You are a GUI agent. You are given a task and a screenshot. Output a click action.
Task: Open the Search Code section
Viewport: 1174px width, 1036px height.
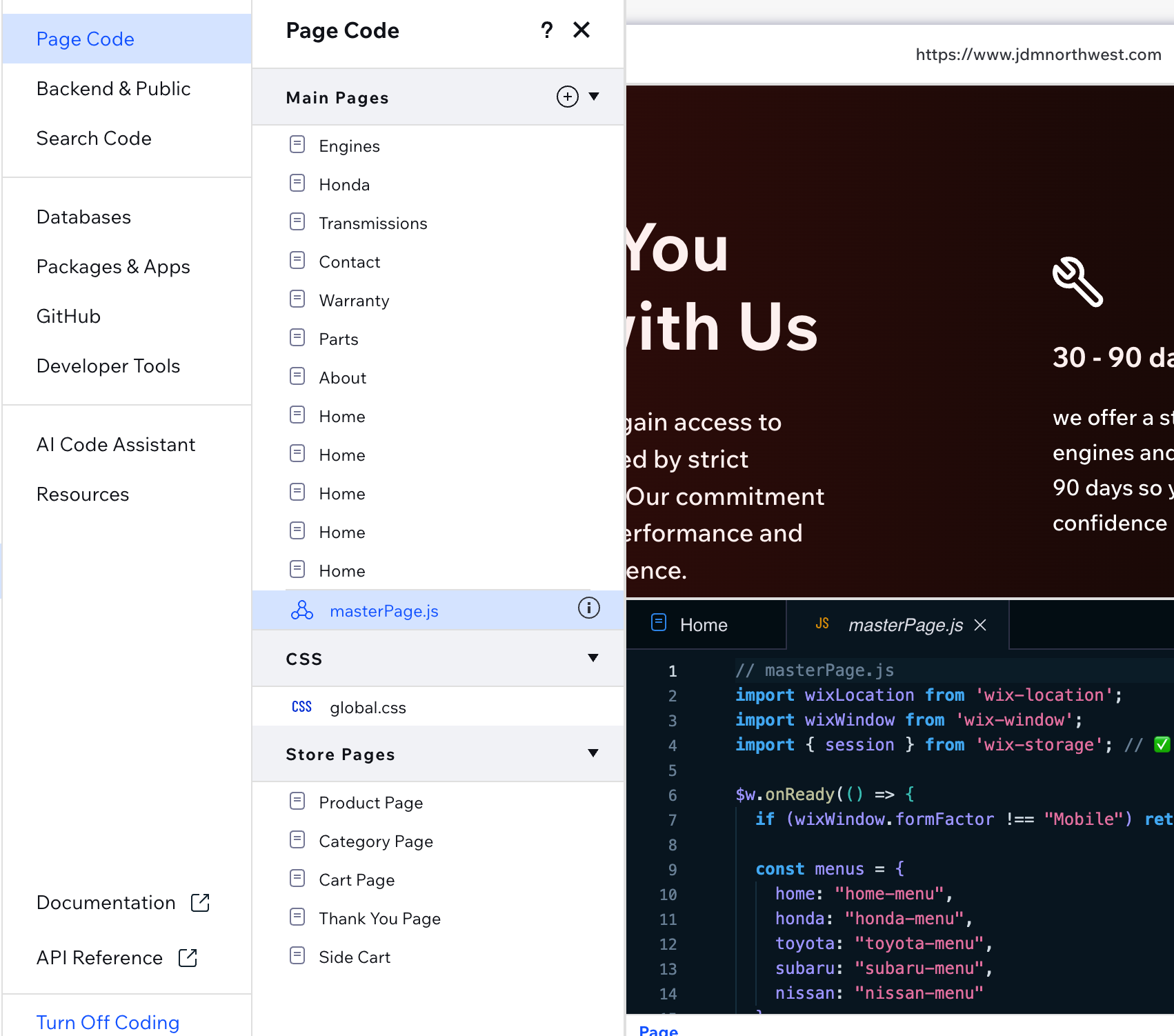click(x=94, y=138)
